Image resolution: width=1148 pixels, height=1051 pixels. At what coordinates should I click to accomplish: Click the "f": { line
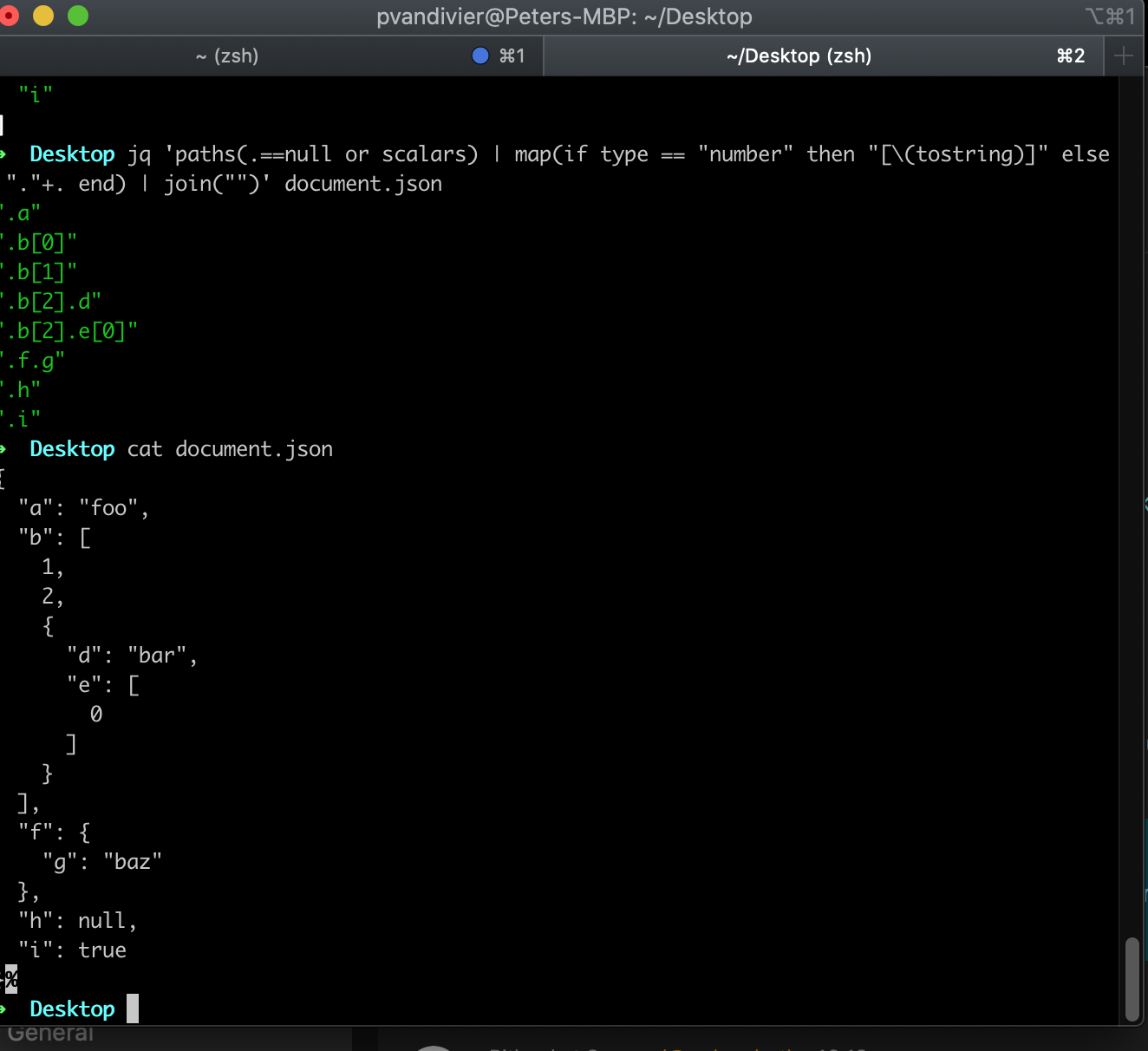(55, 832)
